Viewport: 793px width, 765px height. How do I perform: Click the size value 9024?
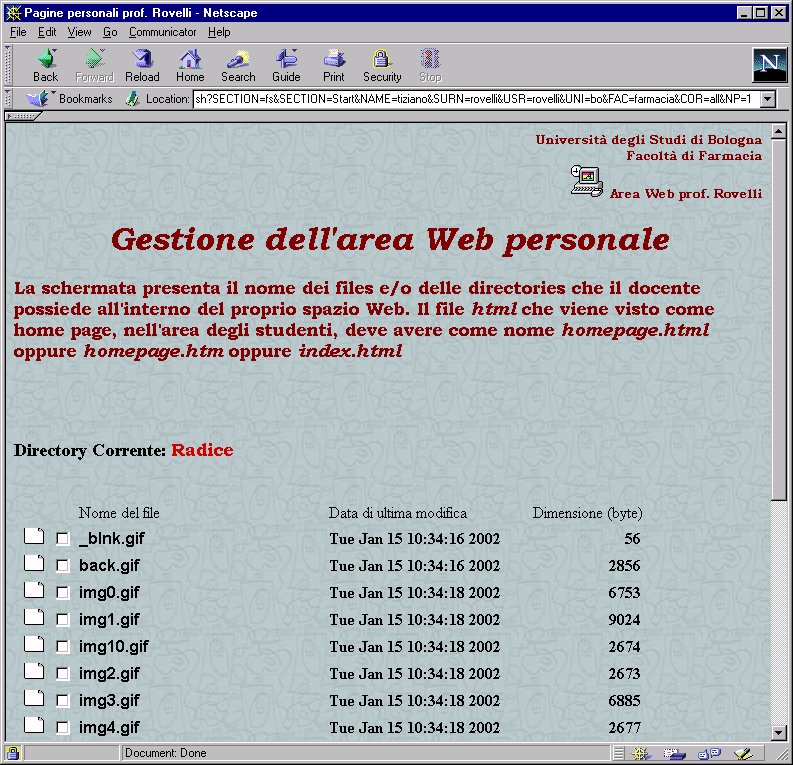624,620
